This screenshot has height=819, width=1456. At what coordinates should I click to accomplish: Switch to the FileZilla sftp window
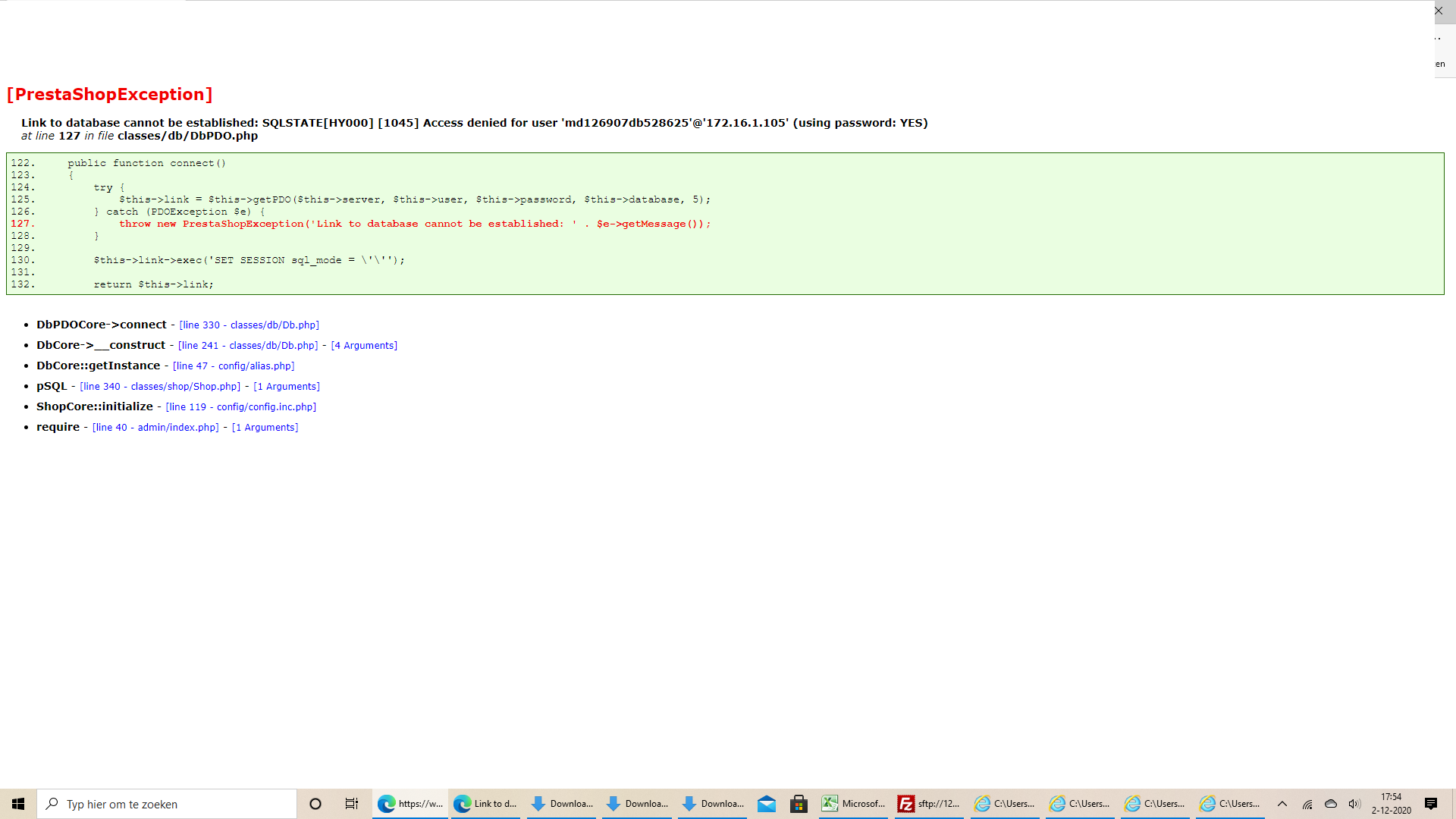click(929, 804)
